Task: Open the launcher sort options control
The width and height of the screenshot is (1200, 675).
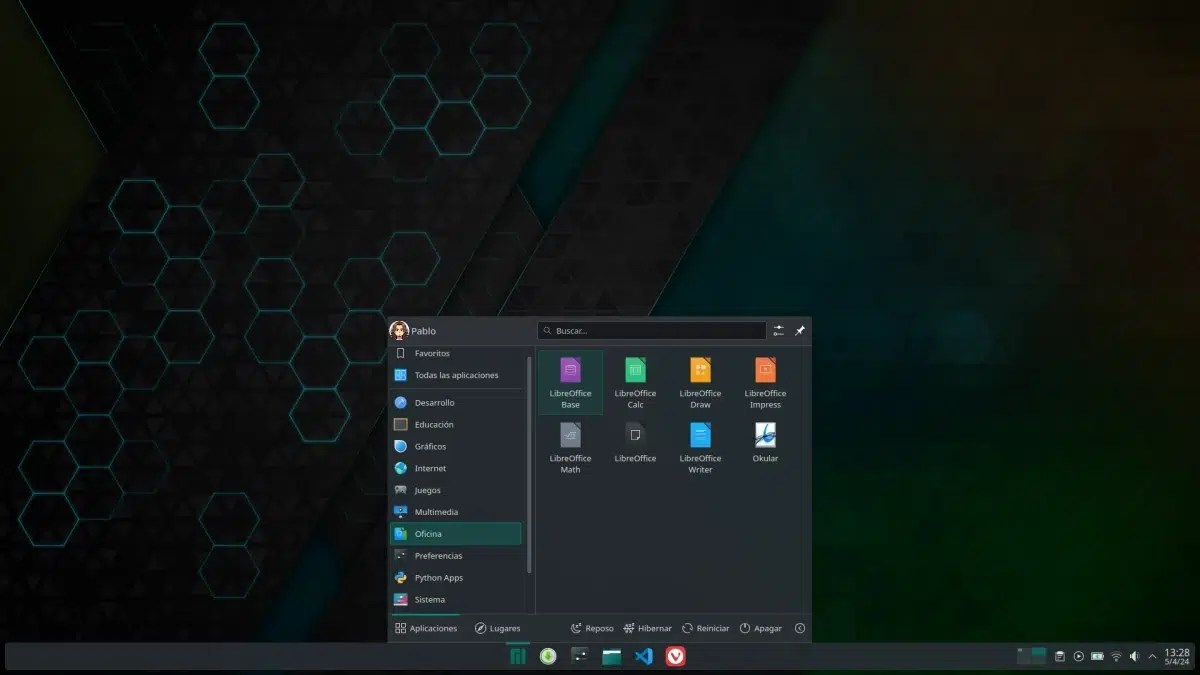Action: (778, 330)
